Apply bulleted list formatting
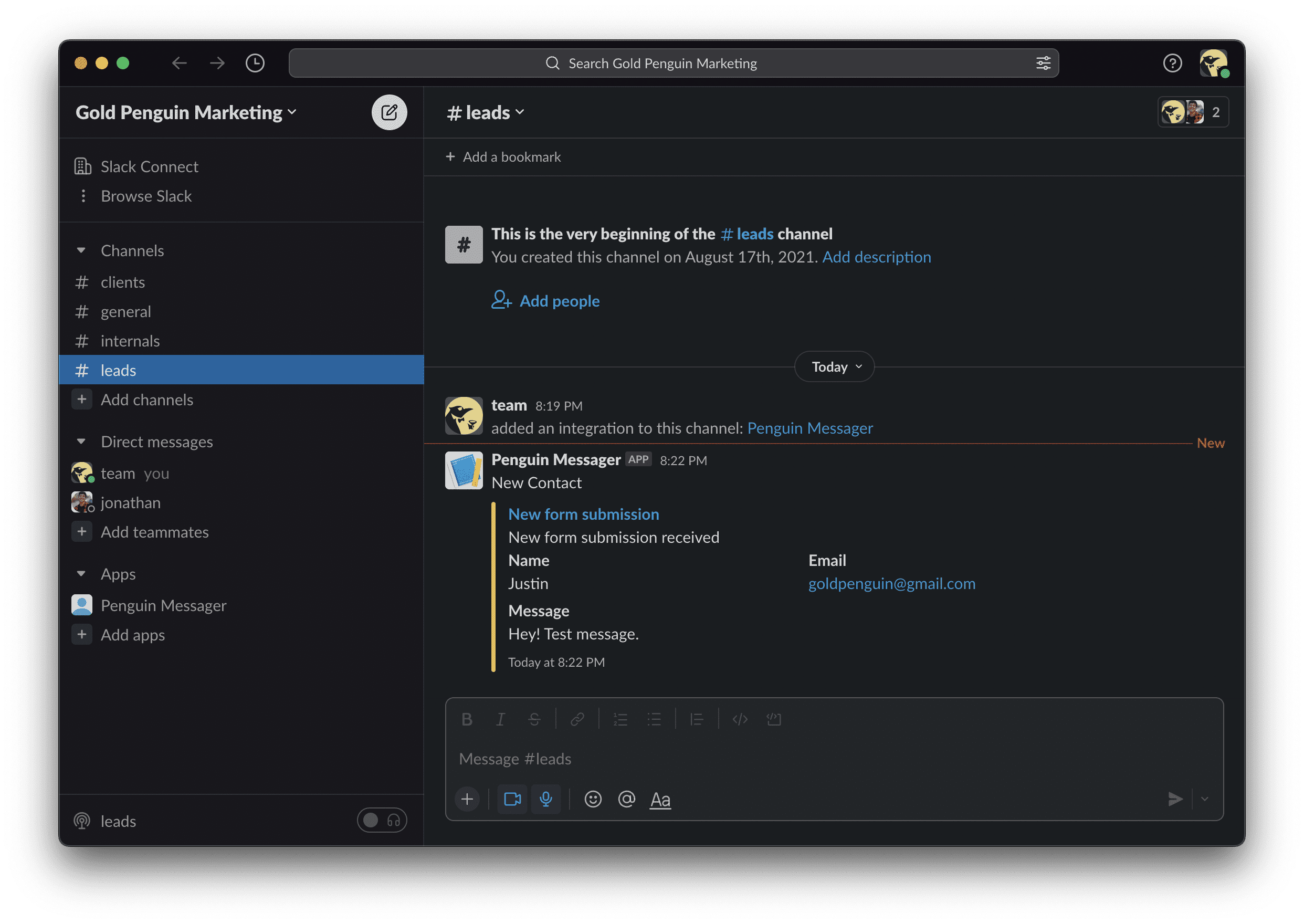 click(x=654, y=719)
